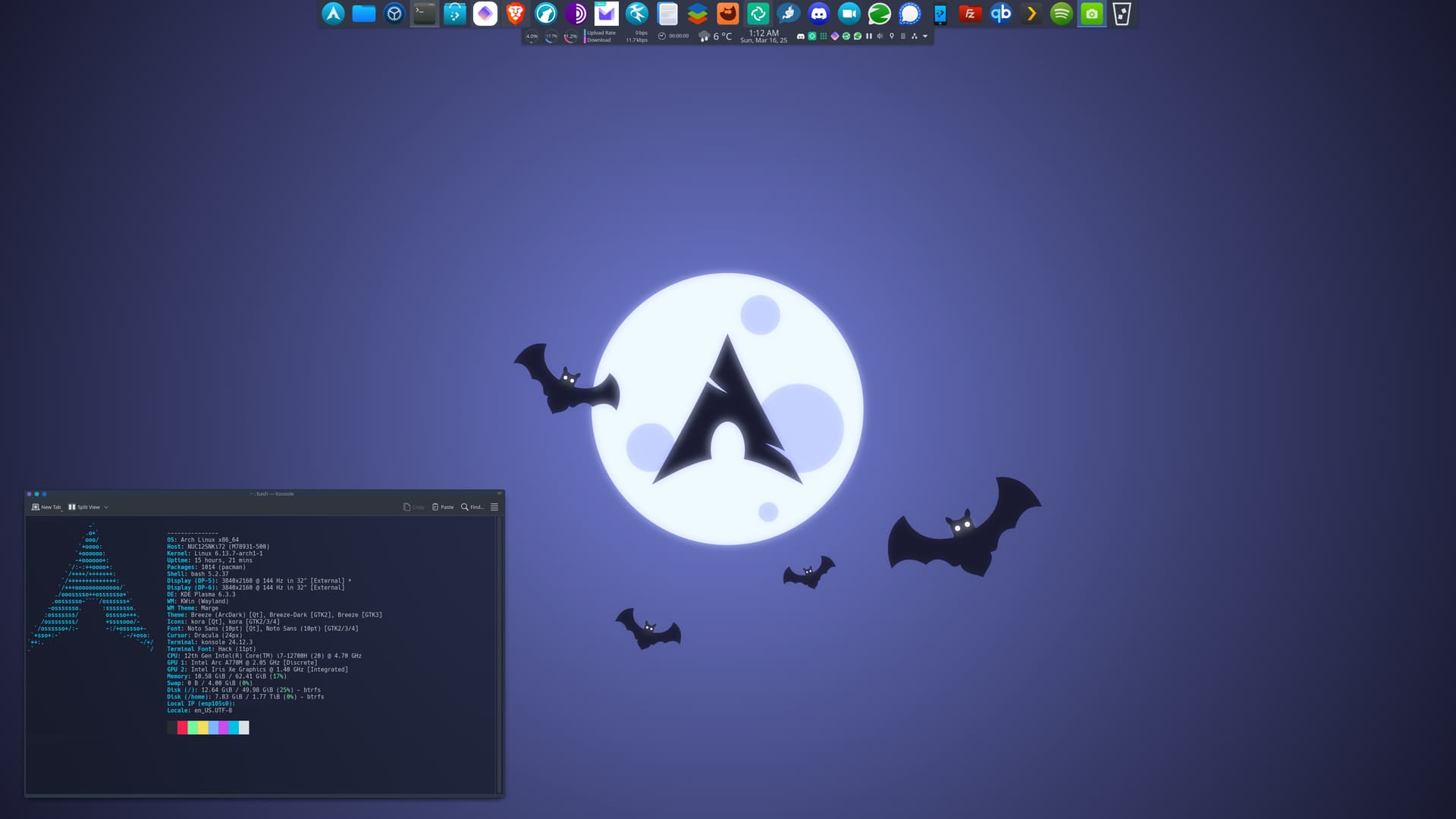Open Konsole hamburger menu
The height and width of the screenshot is (819, 1456).
494,507
